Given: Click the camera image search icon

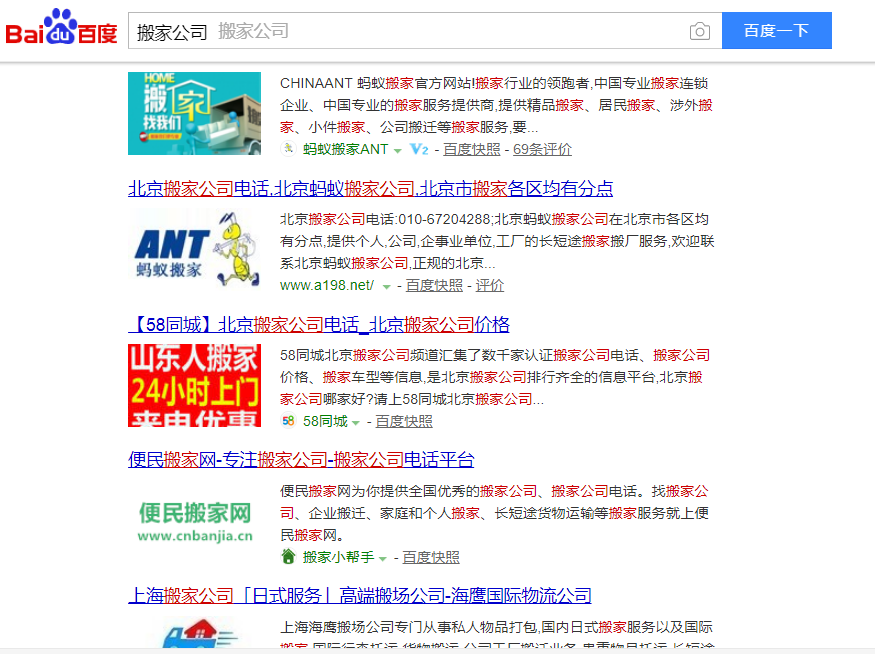Looking at the screenshot, I should 700,31.
